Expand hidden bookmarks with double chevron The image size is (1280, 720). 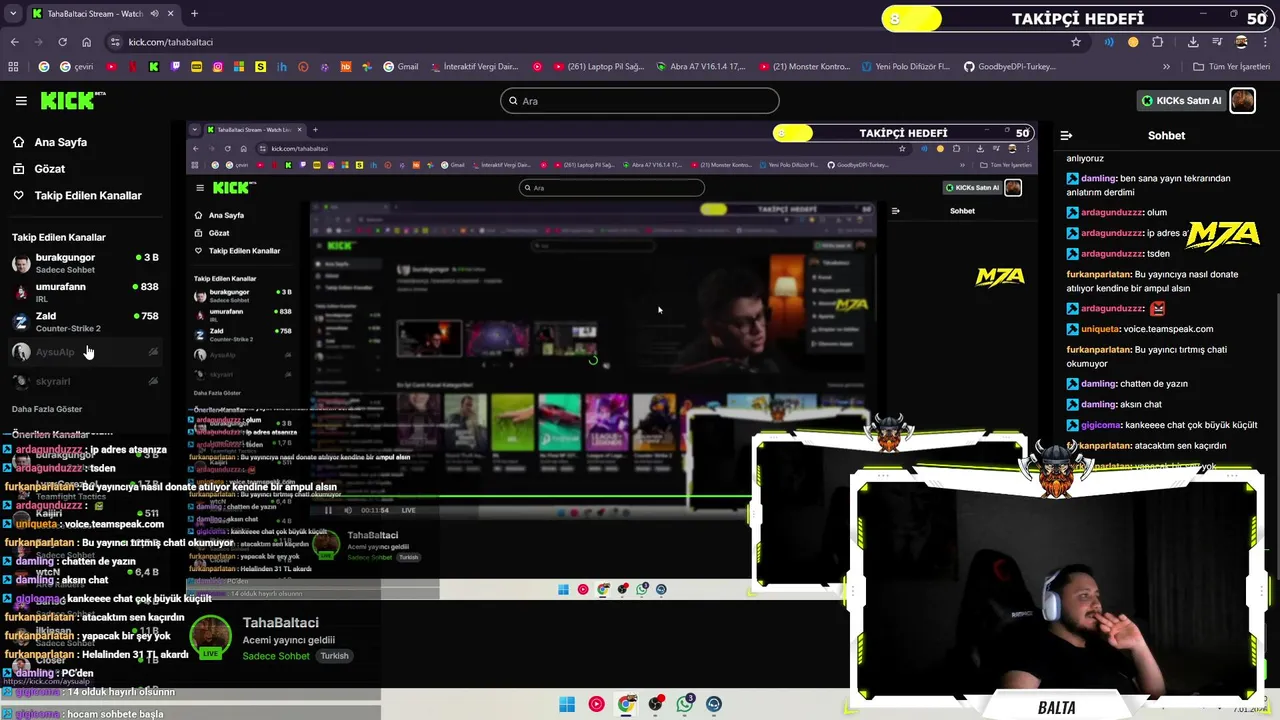1166,67
